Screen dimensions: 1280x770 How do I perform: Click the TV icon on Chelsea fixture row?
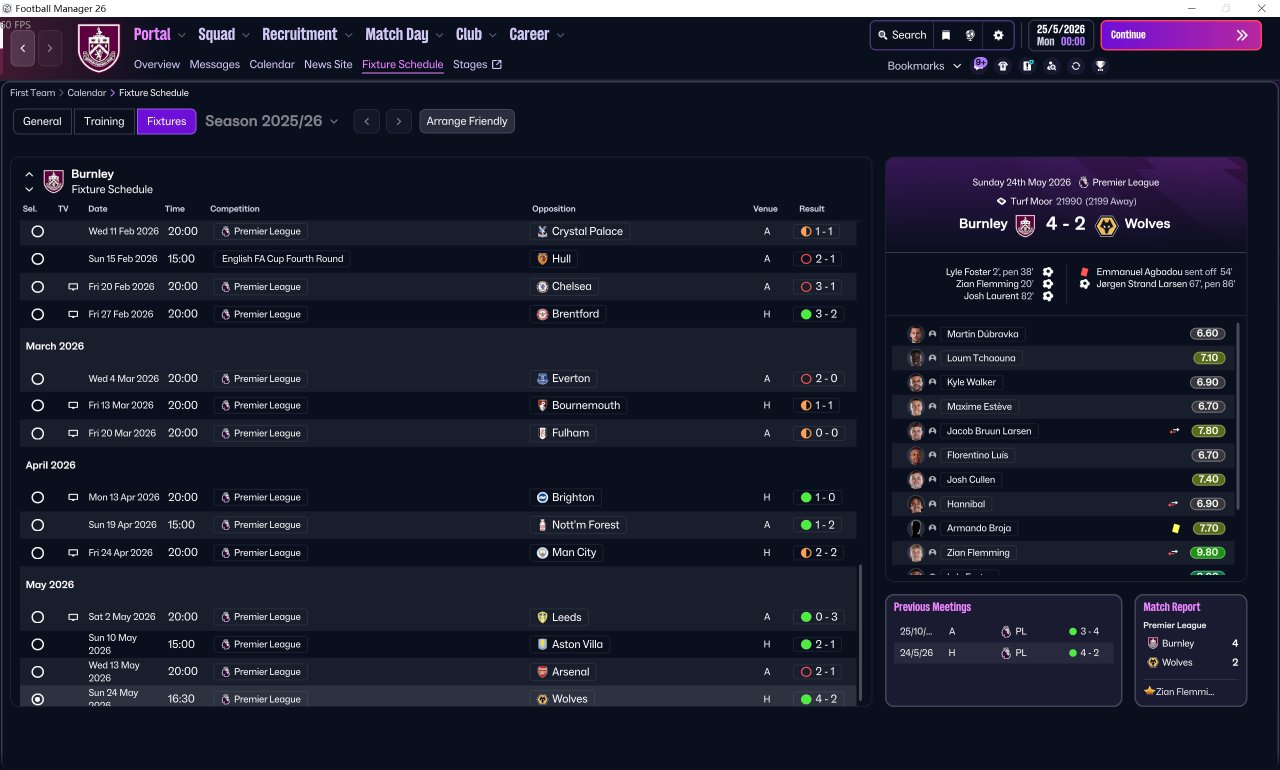coord(73,286)
